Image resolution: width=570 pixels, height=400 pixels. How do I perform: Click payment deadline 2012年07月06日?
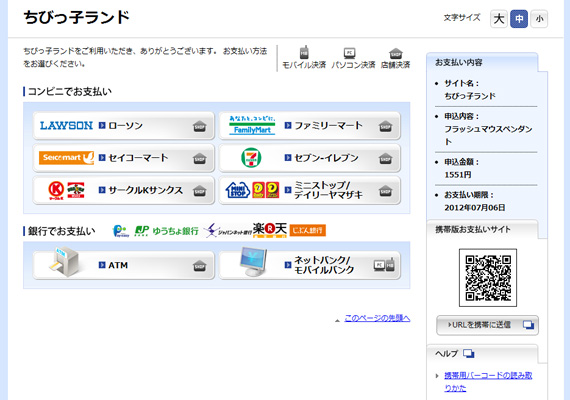474,208
